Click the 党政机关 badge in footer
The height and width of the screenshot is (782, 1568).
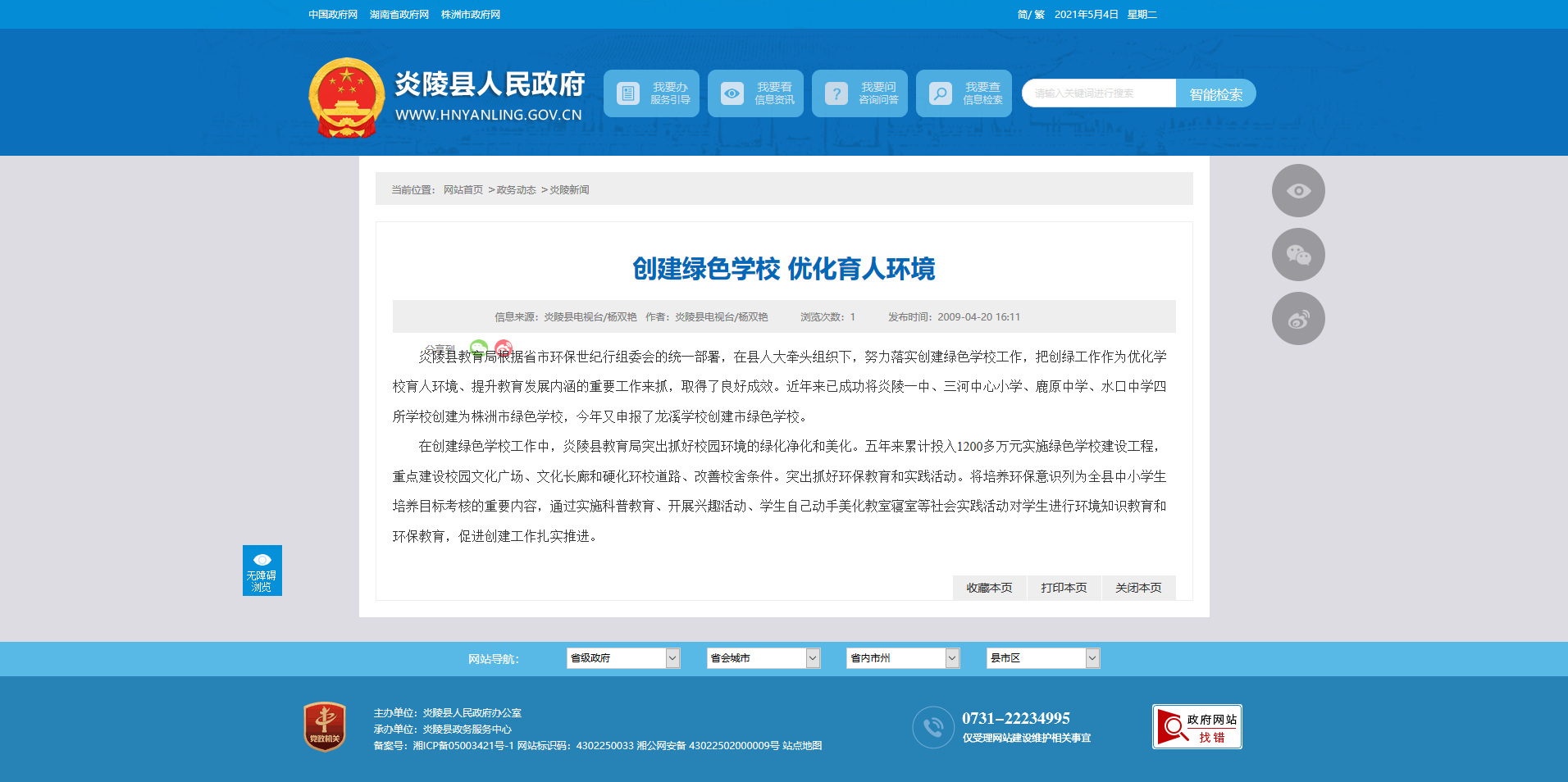pyautogui.click(x=325, y=726)
